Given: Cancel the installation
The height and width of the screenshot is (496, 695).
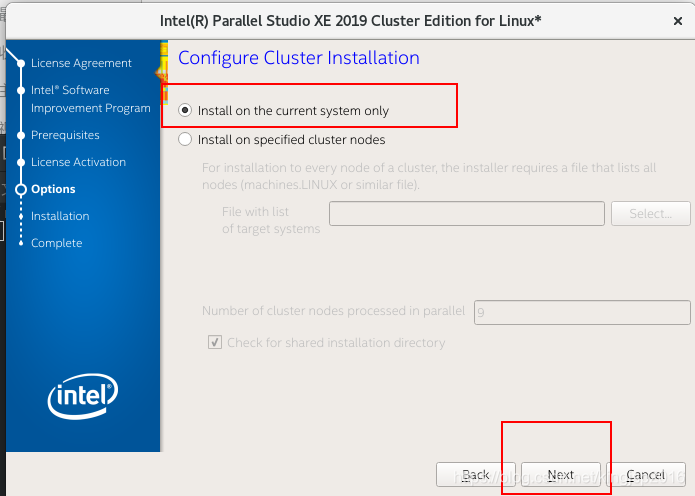Looking at the screenshot, I should (x=646, y=475).
